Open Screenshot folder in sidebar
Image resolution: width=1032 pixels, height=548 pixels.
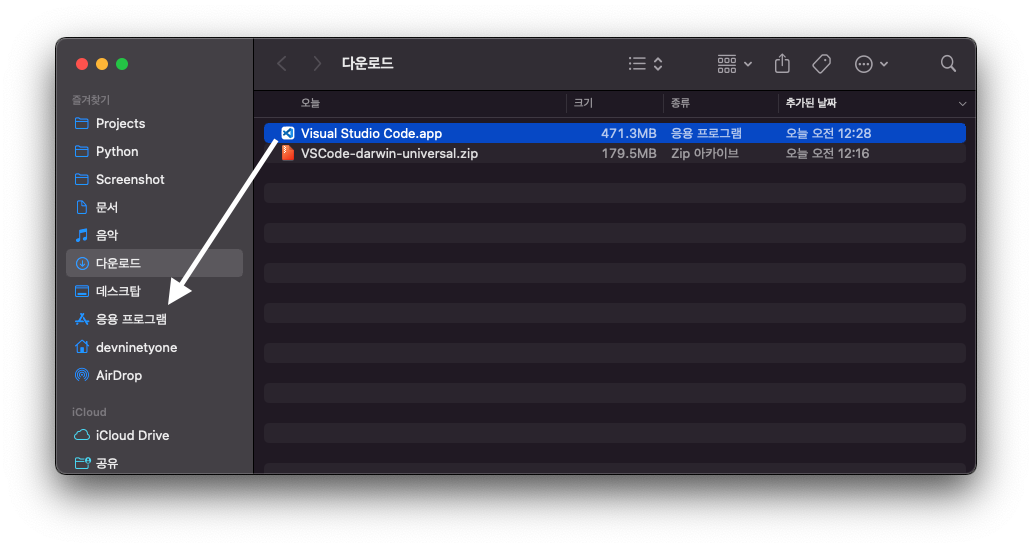155,180
